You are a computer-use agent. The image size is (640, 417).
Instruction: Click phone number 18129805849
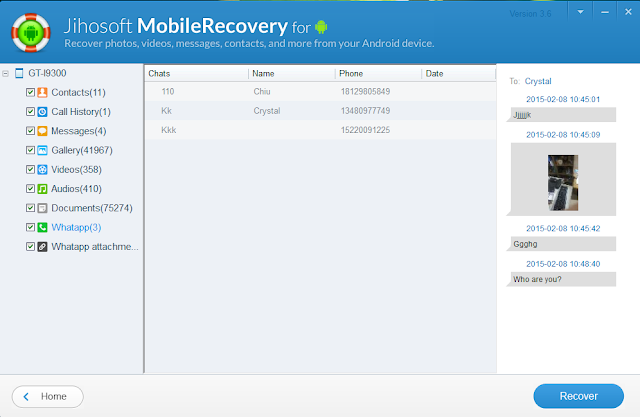coord(365,91)
